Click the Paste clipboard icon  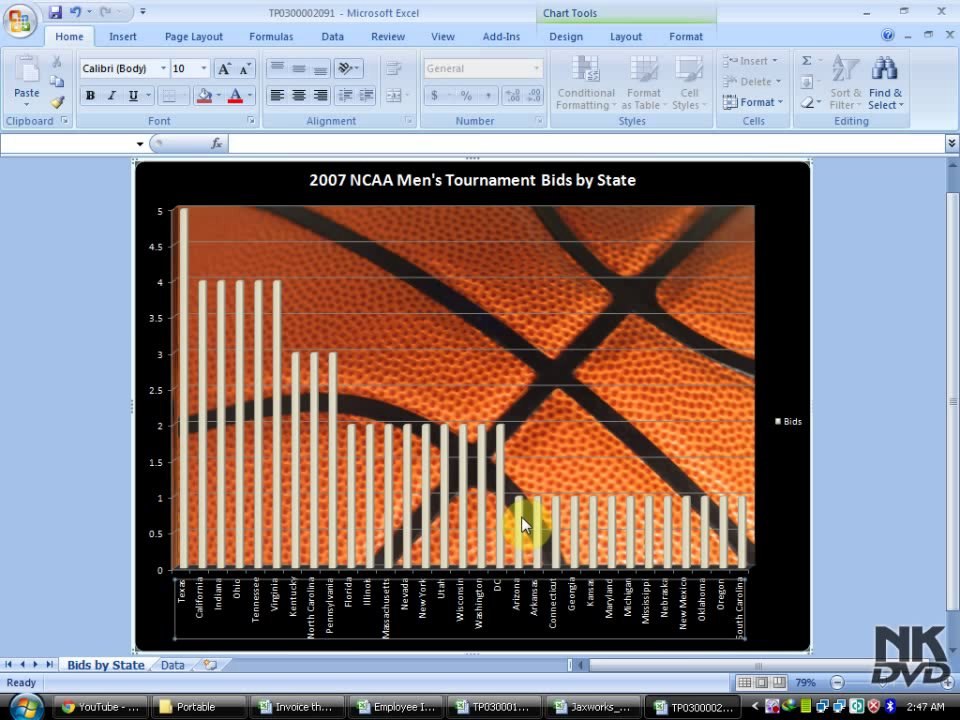27,71
